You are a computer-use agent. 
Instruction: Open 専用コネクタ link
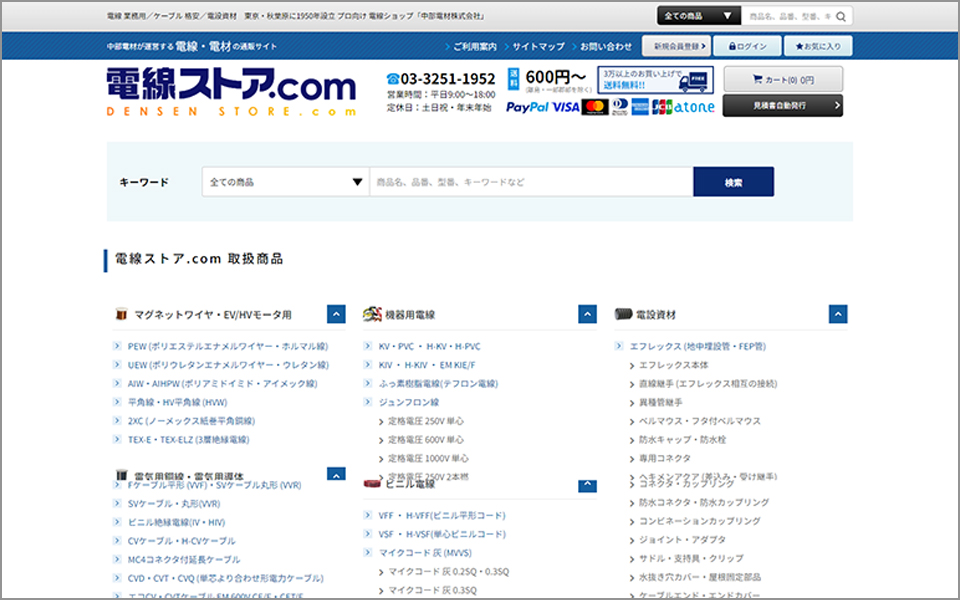[665, 459]
